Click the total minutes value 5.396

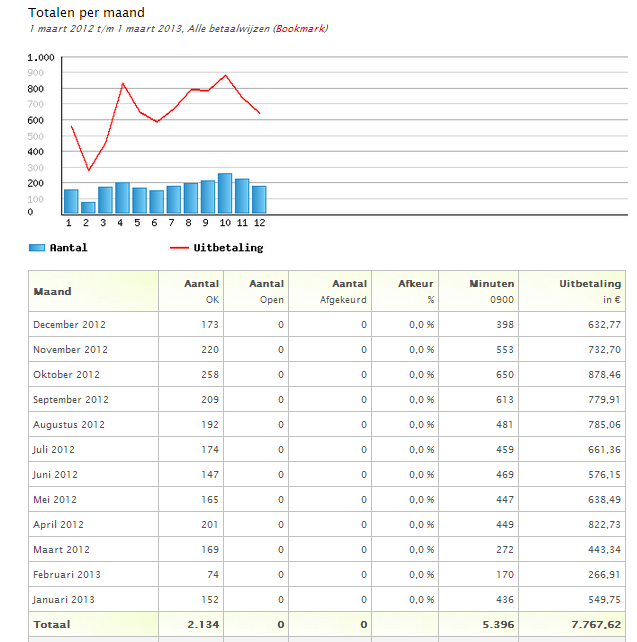click(x=498, y=624)
